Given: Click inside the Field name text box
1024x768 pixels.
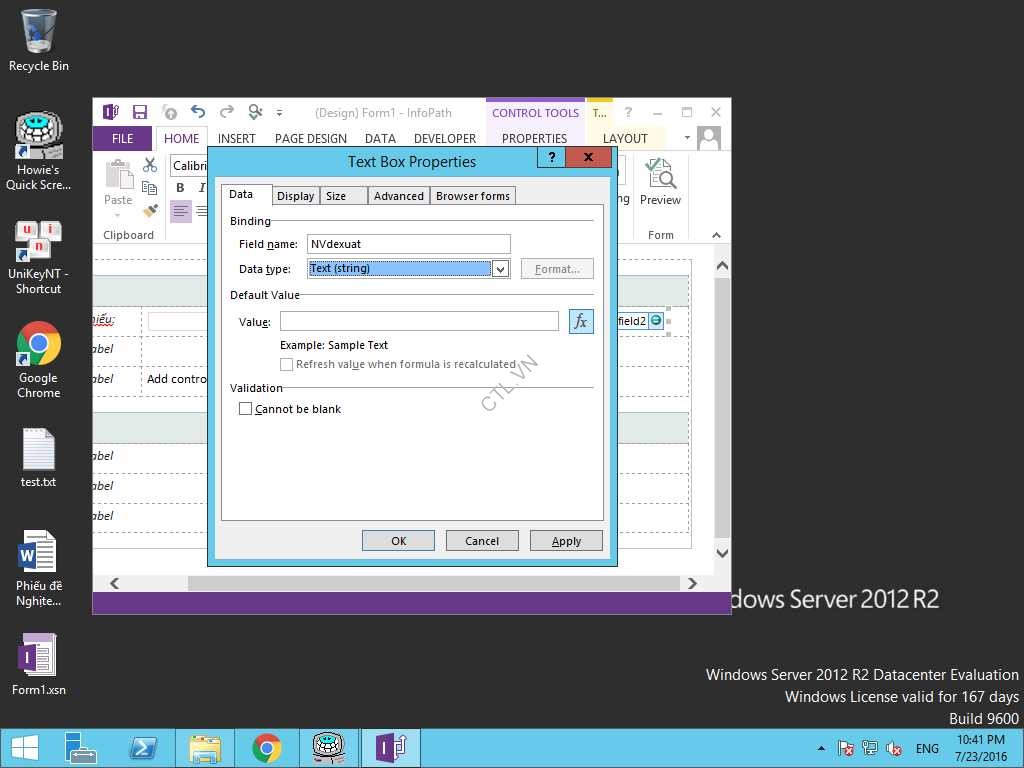Looking at the screenshot, I should (x=408, y=244).
